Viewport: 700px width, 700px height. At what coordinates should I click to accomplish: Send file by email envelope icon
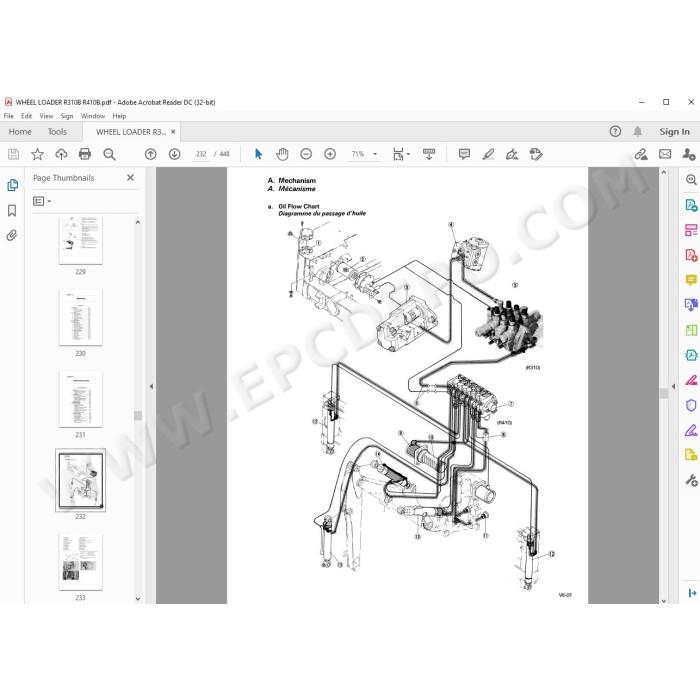point(665,154)
